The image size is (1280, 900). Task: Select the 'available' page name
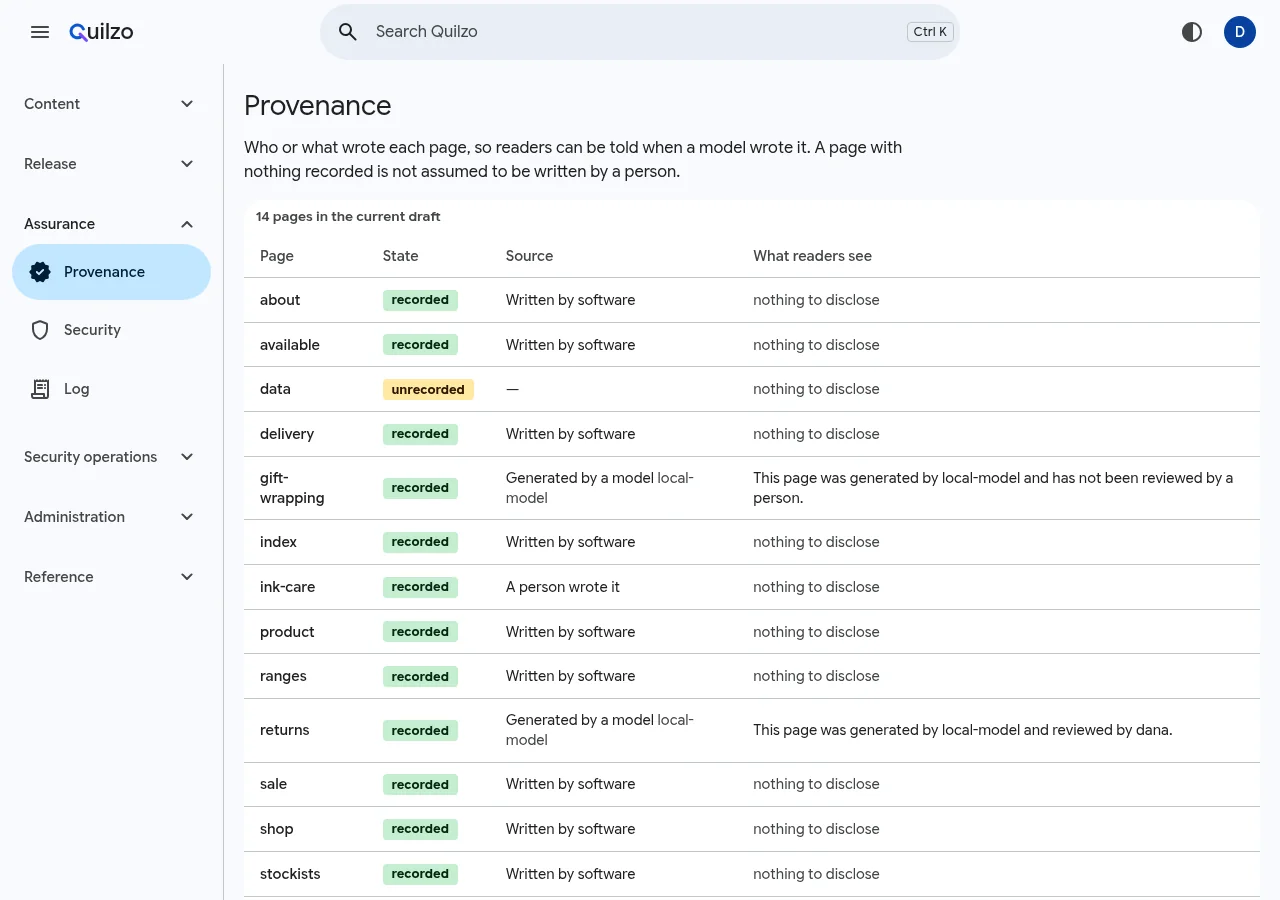point(290,345)
